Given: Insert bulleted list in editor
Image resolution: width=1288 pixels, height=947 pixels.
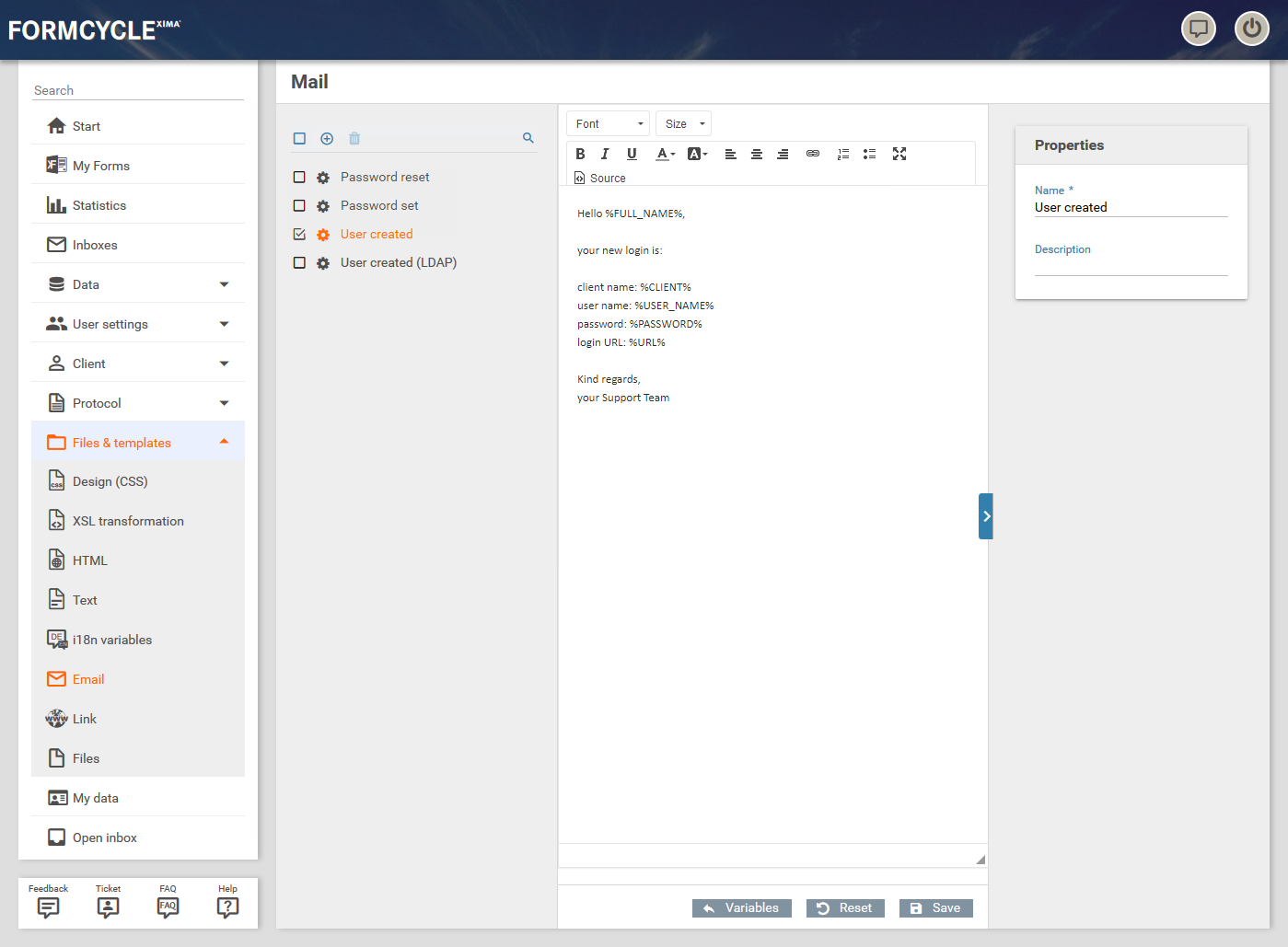Looking at the screenshot, I should [x=869, y=154].
